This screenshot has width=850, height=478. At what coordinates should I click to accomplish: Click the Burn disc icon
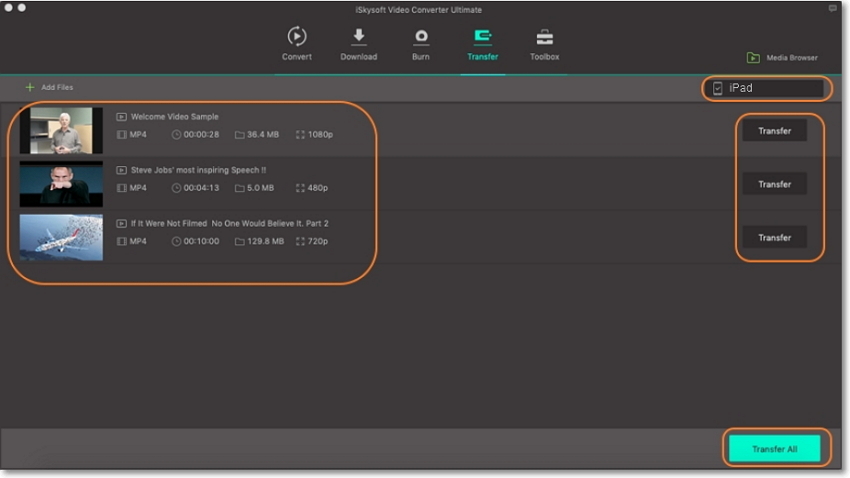(x=421, y=36)
